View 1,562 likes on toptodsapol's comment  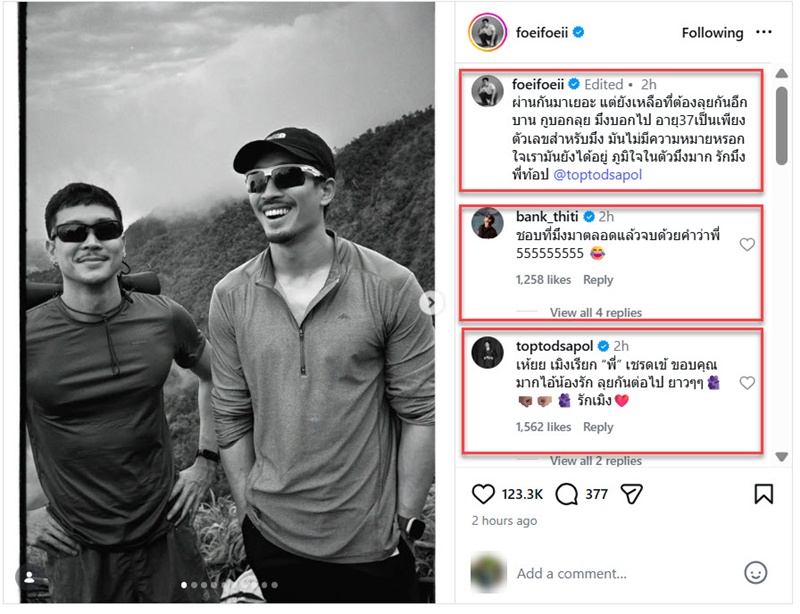tap(543, 427)
